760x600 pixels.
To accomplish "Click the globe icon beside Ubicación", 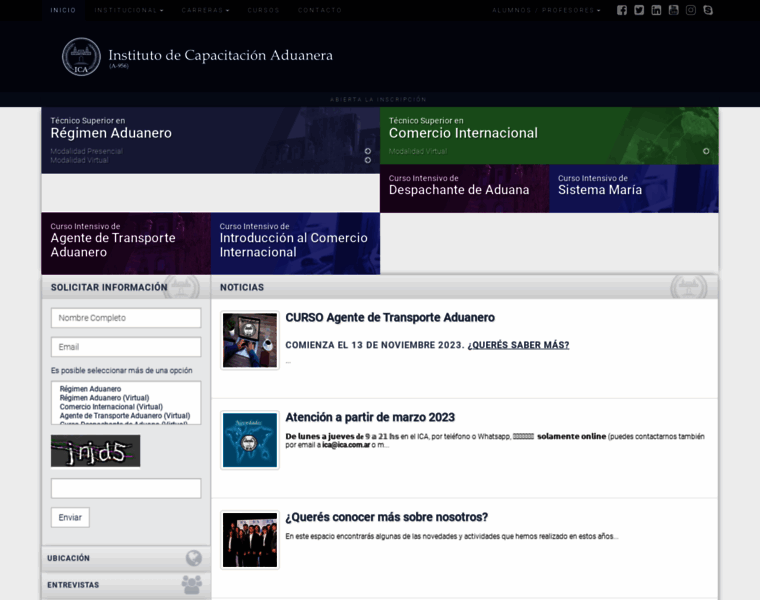I will pyautogui.click(x=193, y=558).
